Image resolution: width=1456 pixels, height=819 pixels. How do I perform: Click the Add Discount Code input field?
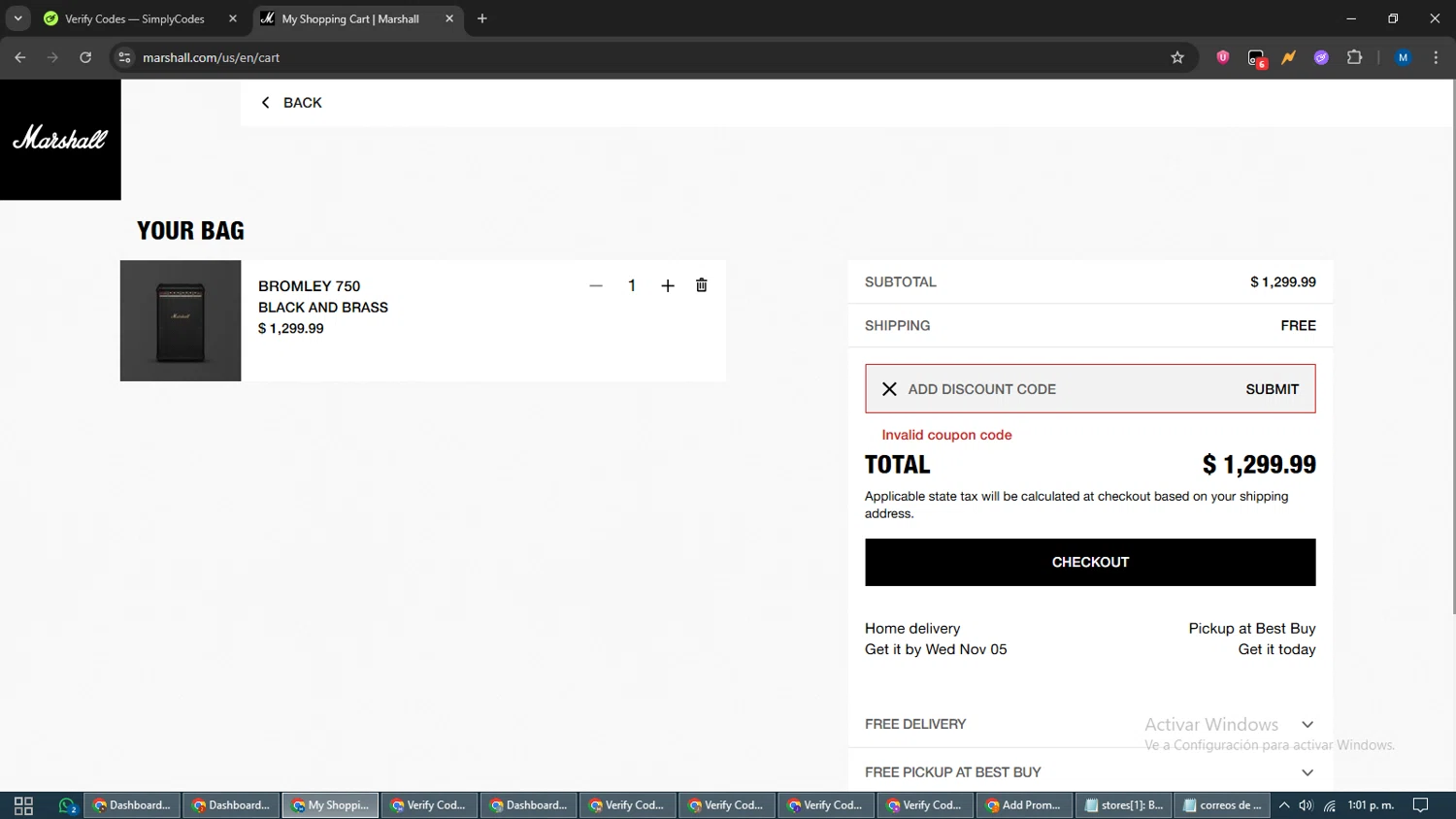(x=1068, y=389)
